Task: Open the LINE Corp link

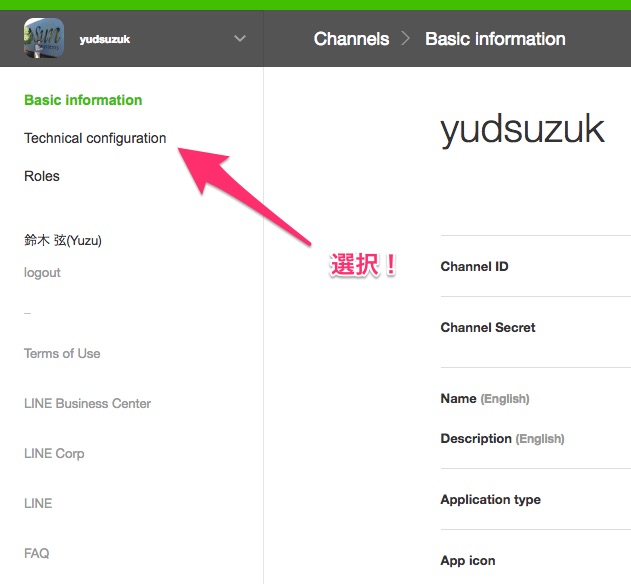Action: [54, 454]
